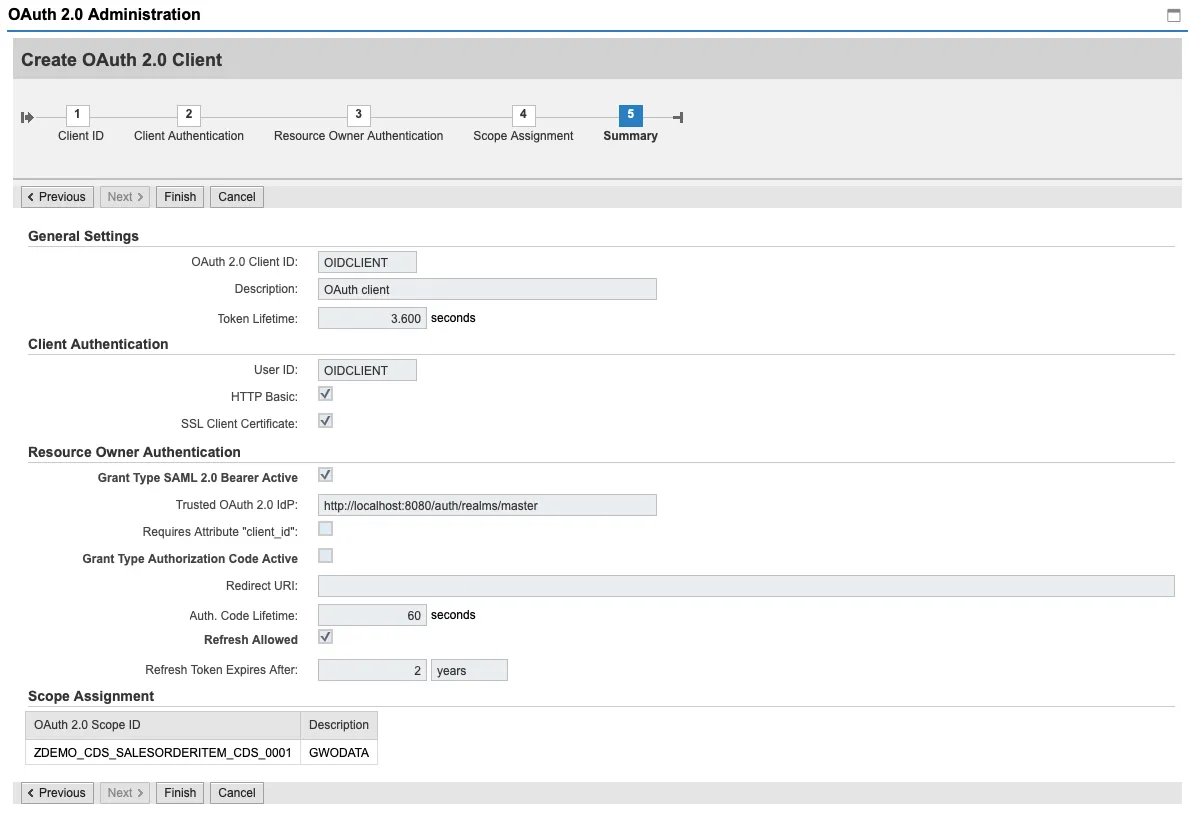
Task: Select the ZDEMO_CDS_SALESORDERITEM_CDS_0001 scope row
Action: click(162, 752)
